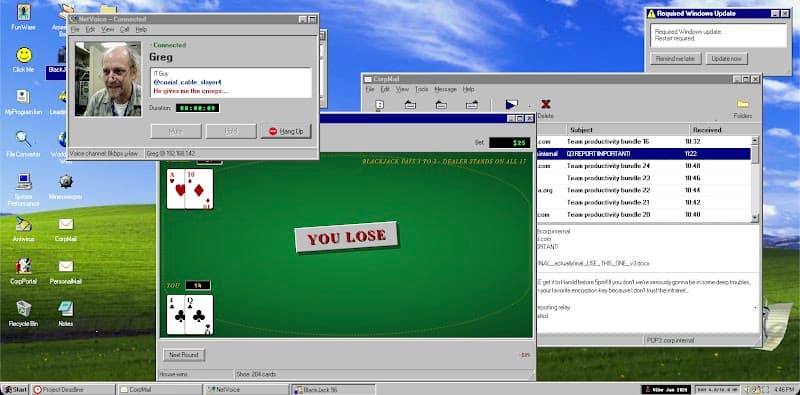This screenshot has width=800, height=395.
Task: Open the FunWare desktop icon
Action: coord(23,17)
